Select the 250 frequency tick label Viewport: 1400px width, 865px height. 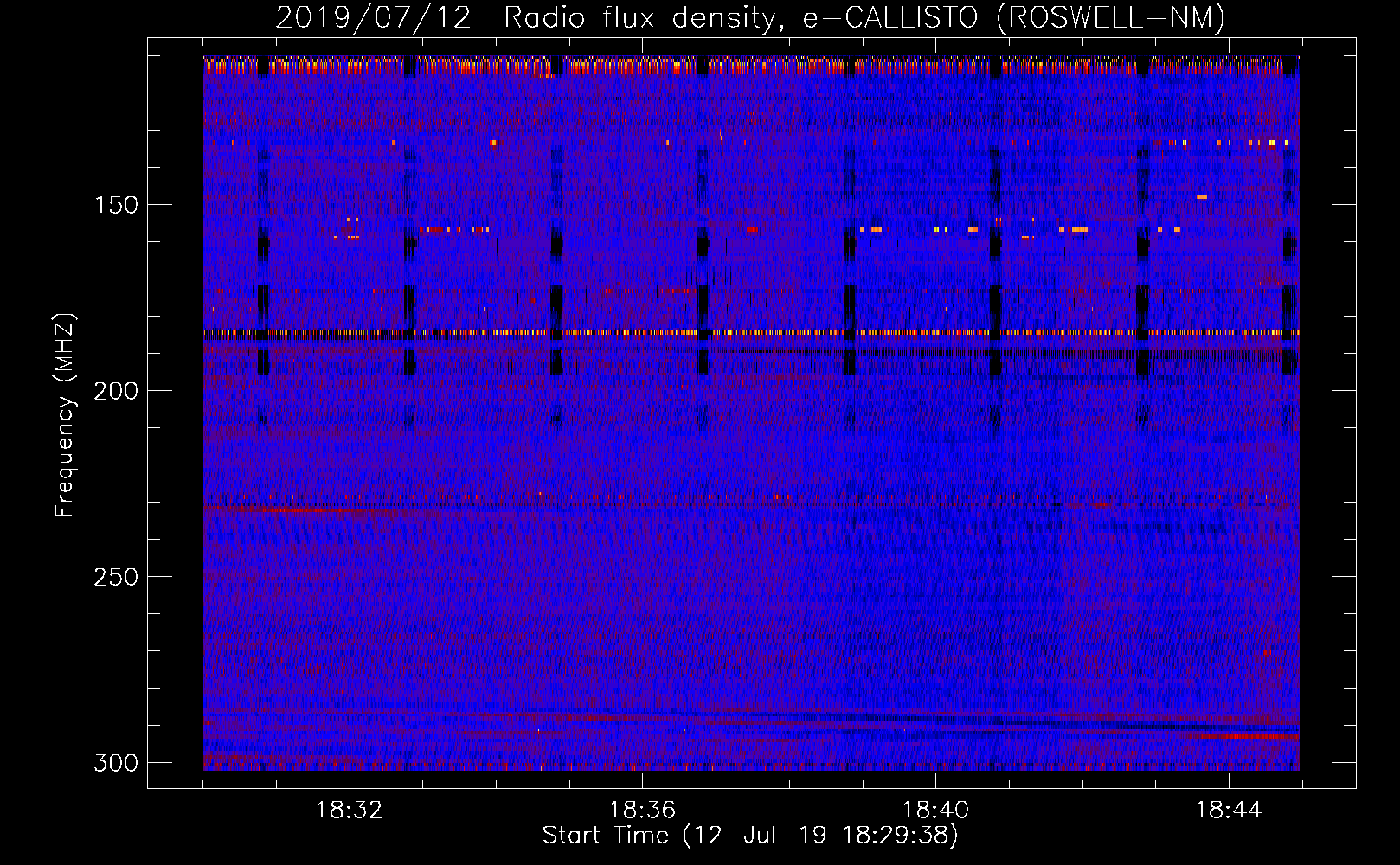pyautogui.click(x=116, y=577)
